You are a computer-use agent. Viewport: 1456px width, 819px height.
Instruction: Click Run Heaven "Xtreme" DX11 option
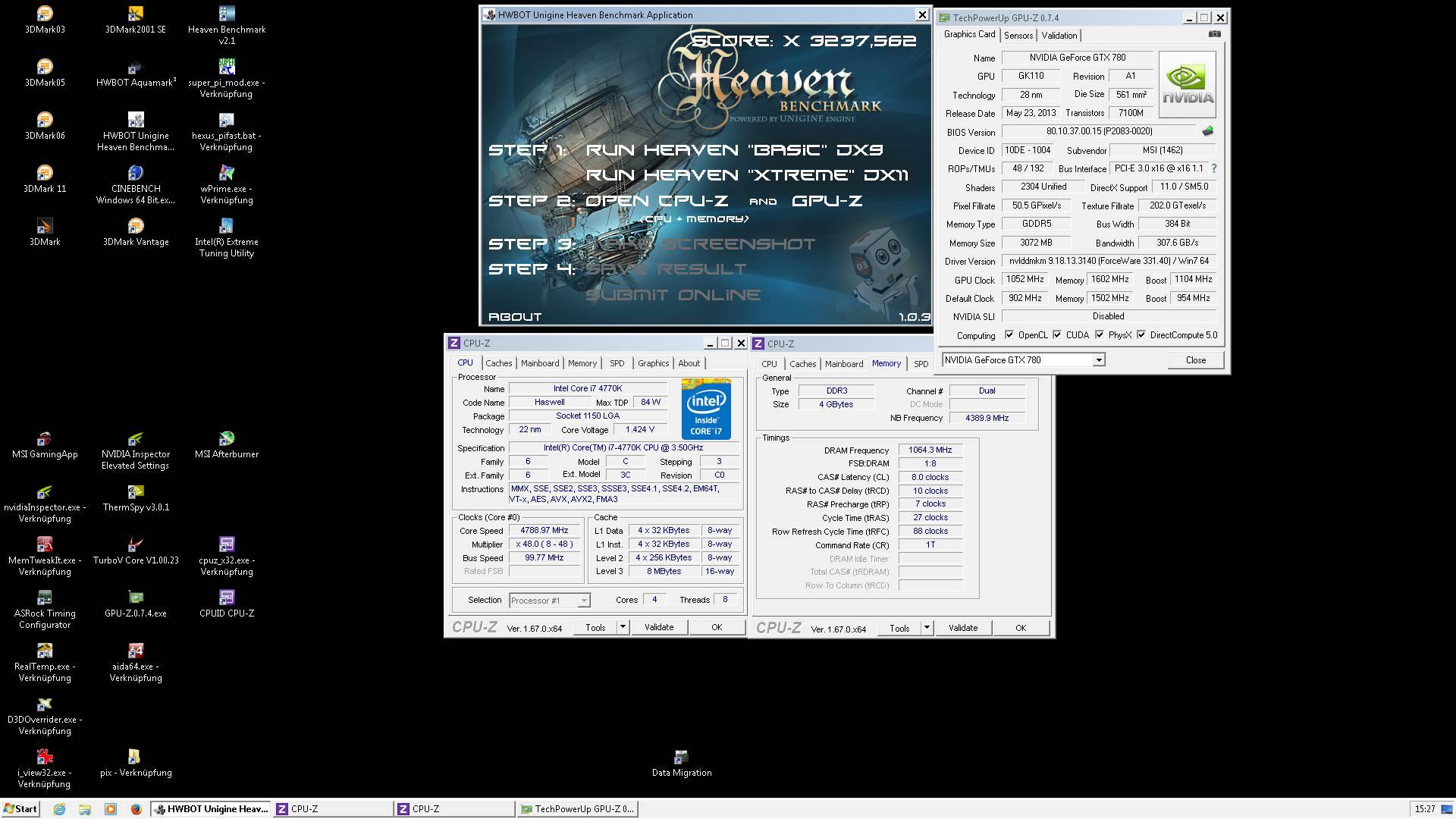coord(747,175)
